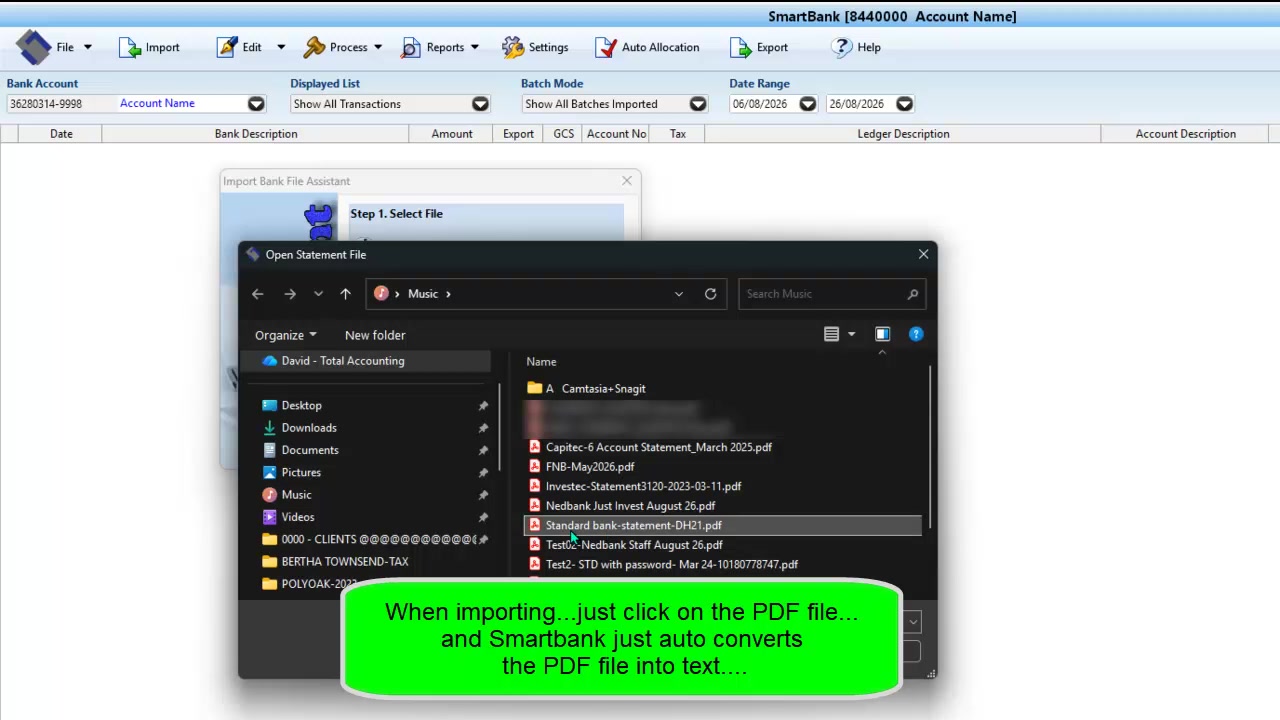Open Videos in the sidebar

(297, 517)
